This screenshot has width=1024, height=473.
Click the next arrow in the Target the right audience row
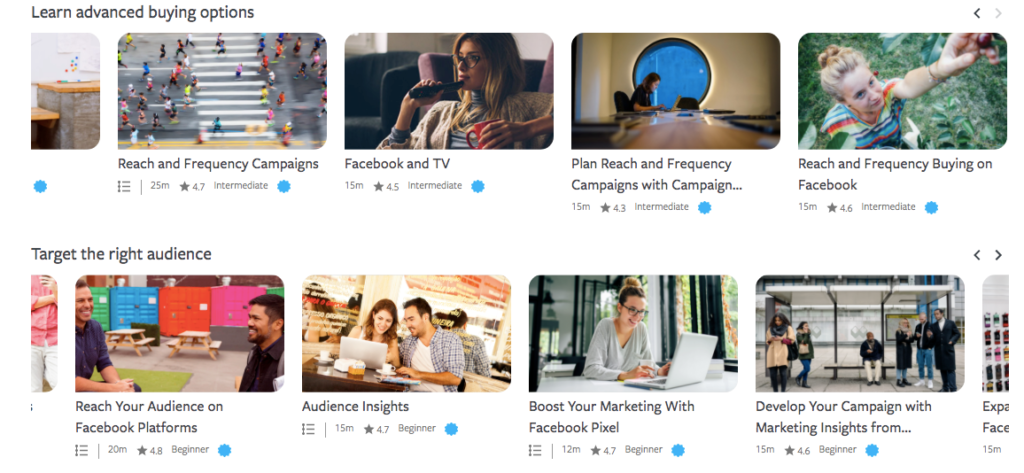(999, 255)
